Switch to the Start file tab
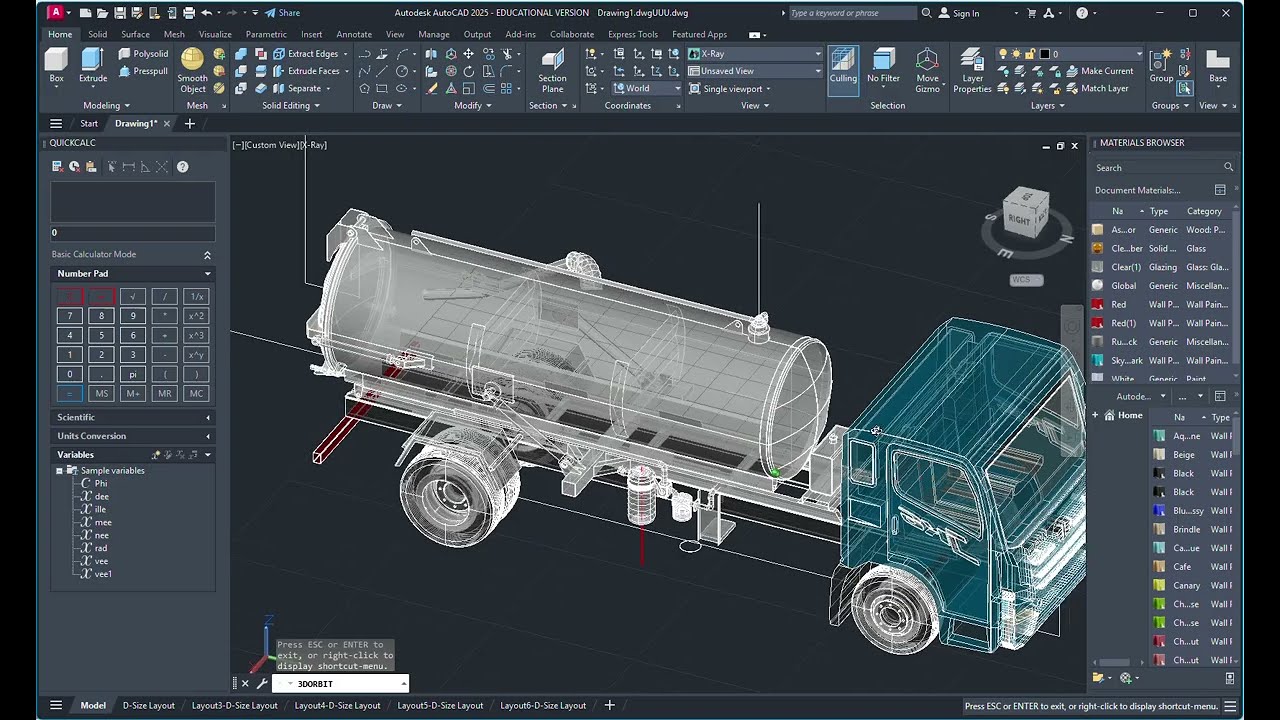Screen dimensions: 1280x720 pos(89,124)
